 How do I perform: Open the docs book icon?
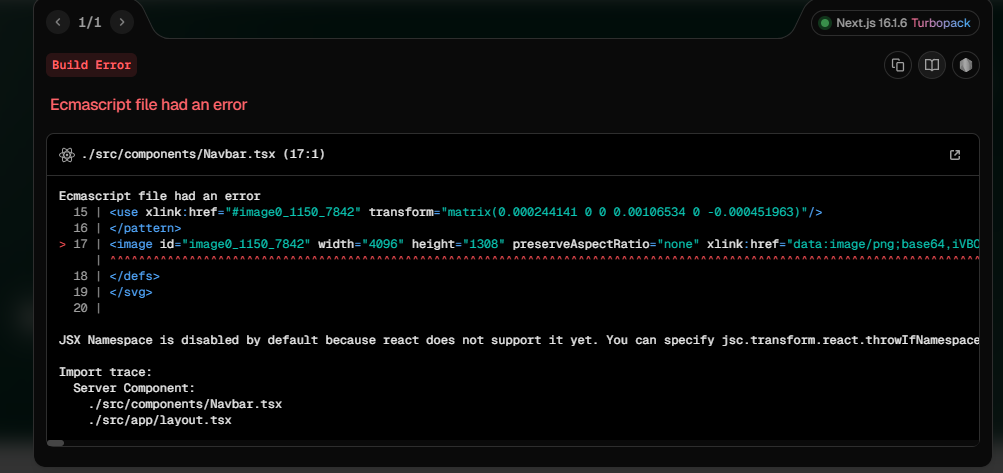click(931, 65)
